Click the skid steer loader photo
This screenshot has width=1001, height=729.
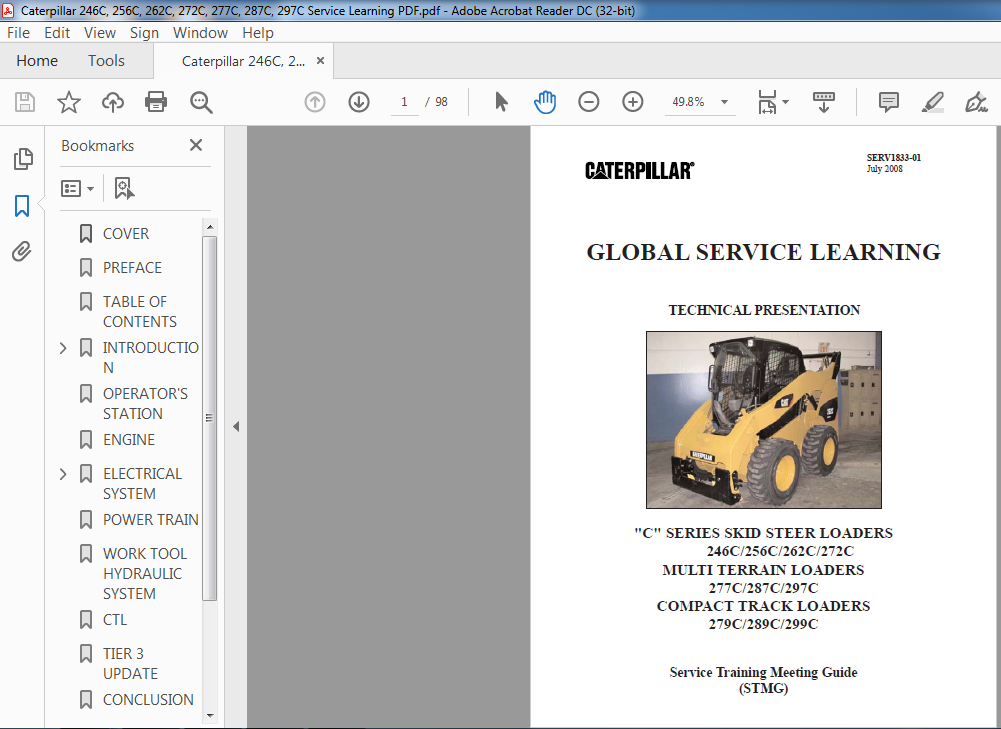tap(764, 420)
